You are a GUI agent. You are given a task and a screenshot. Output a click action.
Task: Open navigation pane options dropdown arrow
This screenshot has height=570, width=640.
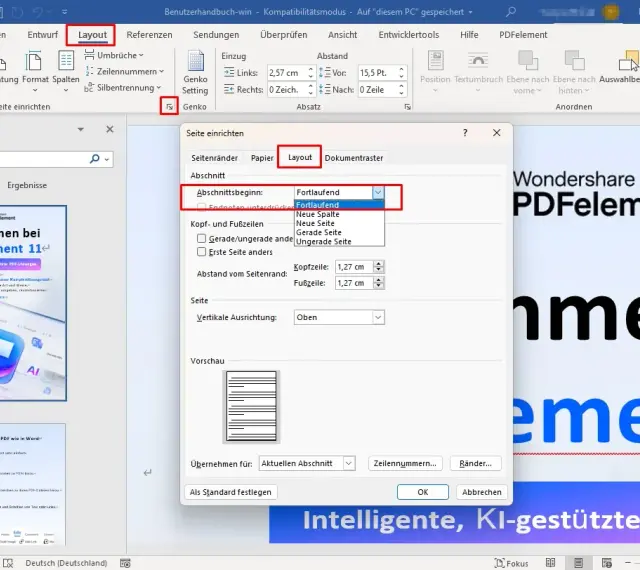coord(80,129)
